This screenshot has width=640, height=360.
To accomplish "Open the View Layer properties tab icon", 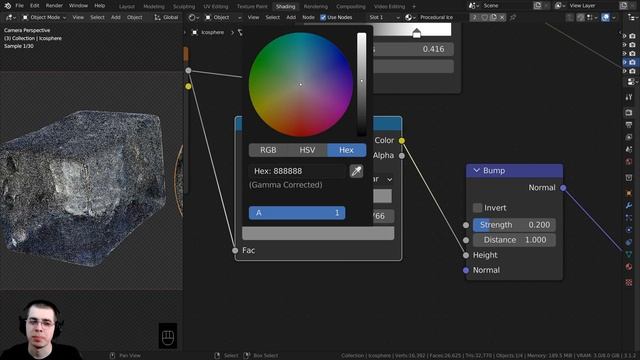I will (629, 137).
